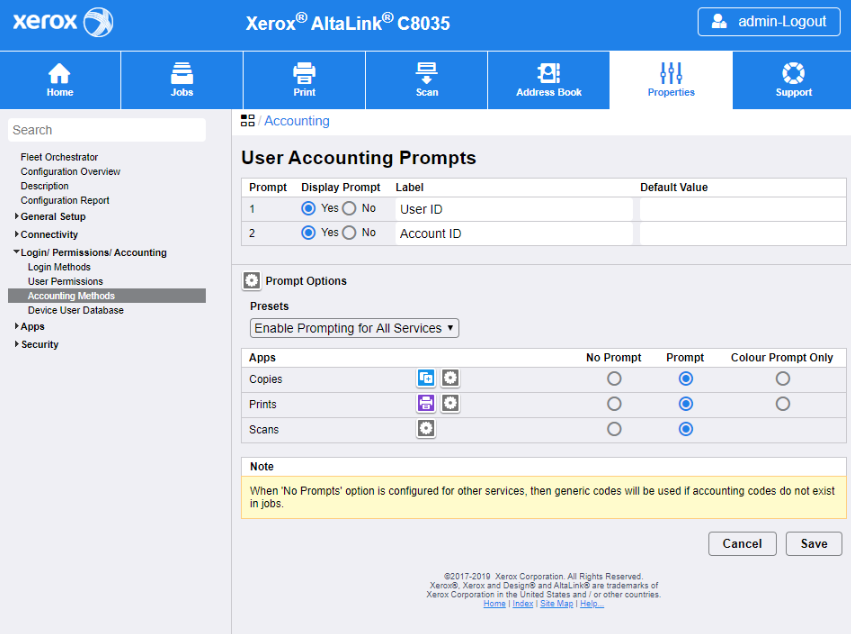Click the Address Book icon
Viewport: 851px width, 634px height.
coord(548,74)
